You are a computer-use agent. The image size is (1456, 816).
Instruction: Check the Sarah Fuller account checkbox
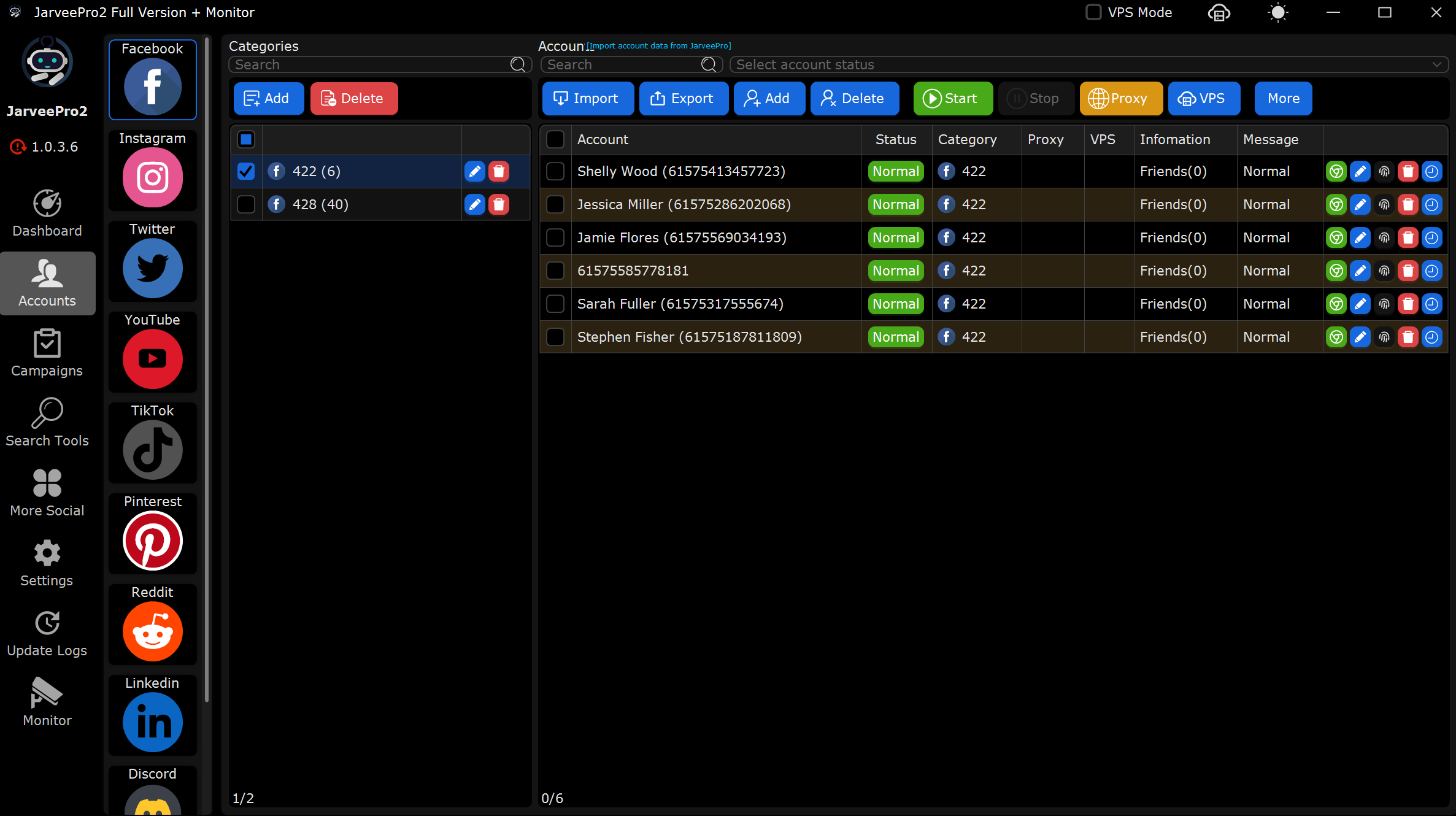click(x=555, y=304)
